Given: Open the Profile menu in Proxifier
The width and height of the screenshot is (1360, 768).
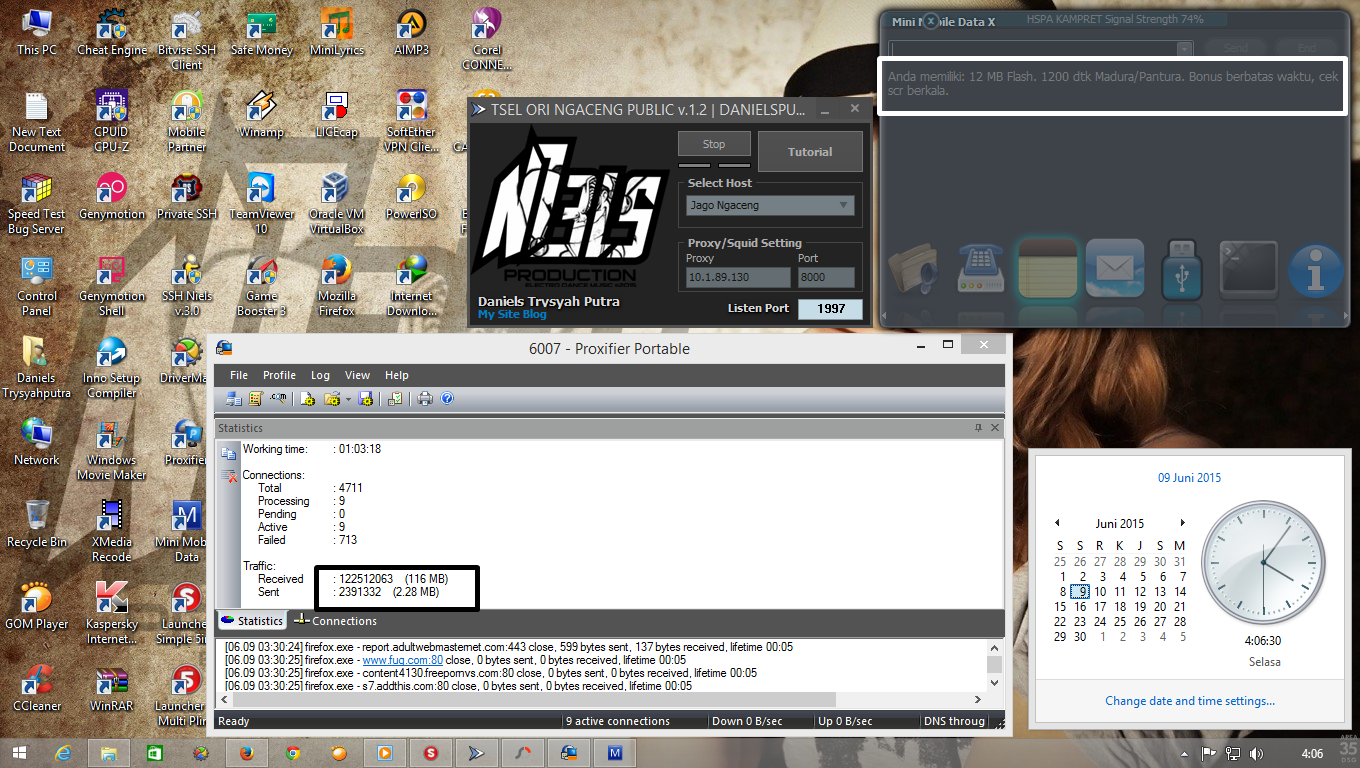Looking at the screenshot, I should point(279,375).
